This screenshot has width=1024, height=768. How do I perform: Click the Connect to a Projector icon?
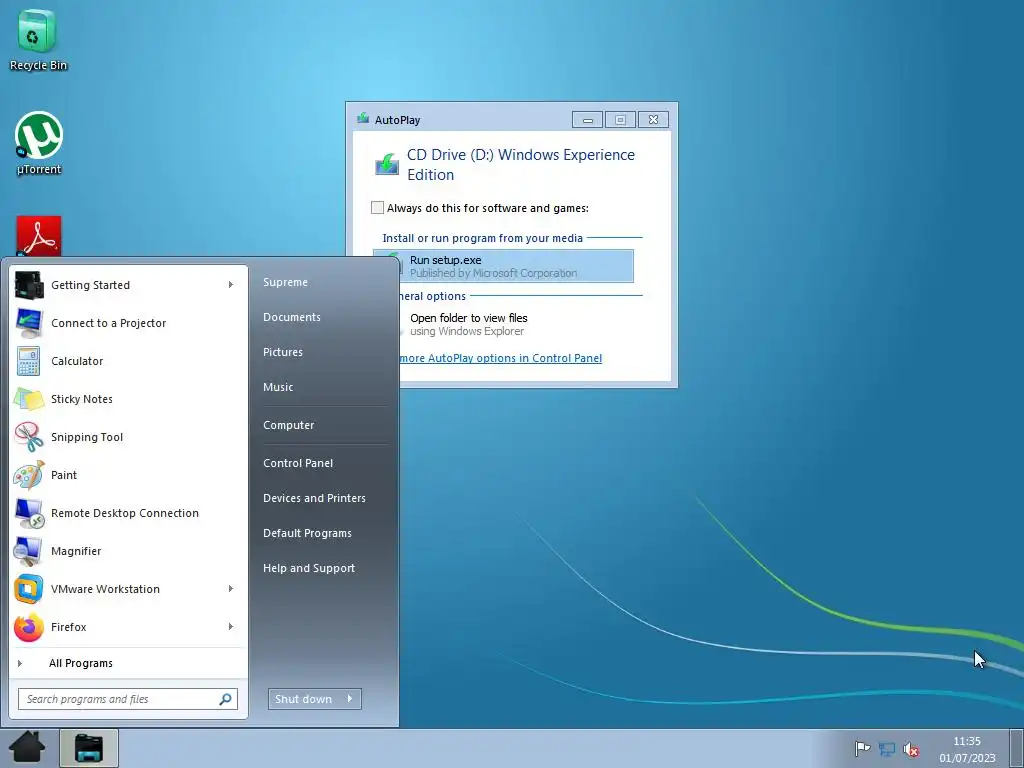pos(29,323)
